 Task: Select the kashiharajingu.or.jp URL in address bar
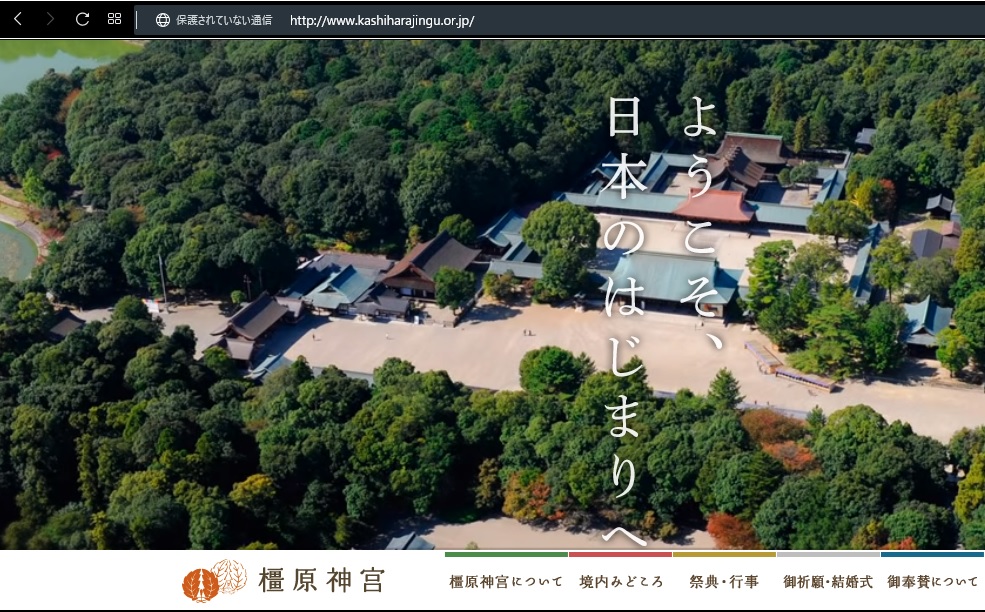click(382, 21)
